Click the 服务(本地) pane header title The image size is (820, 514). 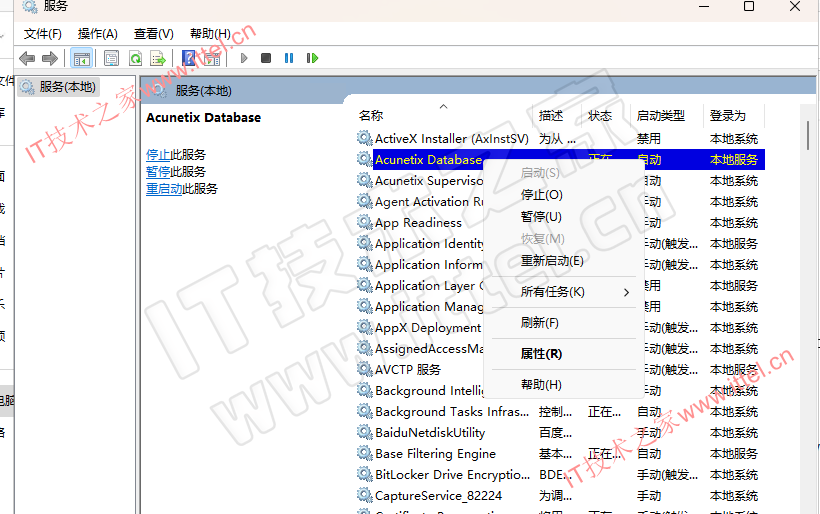coord(203,91)
